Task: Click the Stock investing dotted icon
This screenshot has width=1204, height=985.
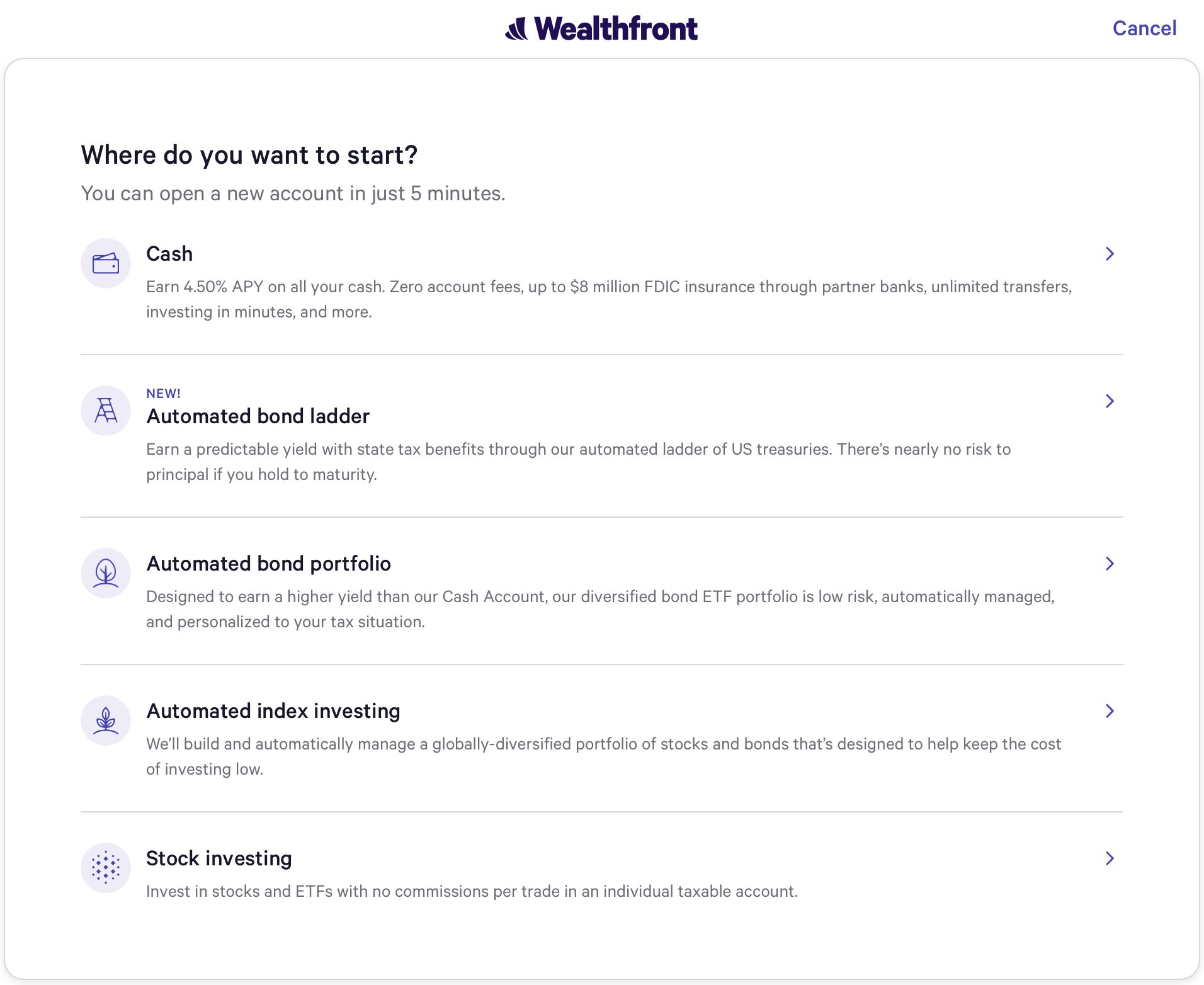Action: (106, 868)
